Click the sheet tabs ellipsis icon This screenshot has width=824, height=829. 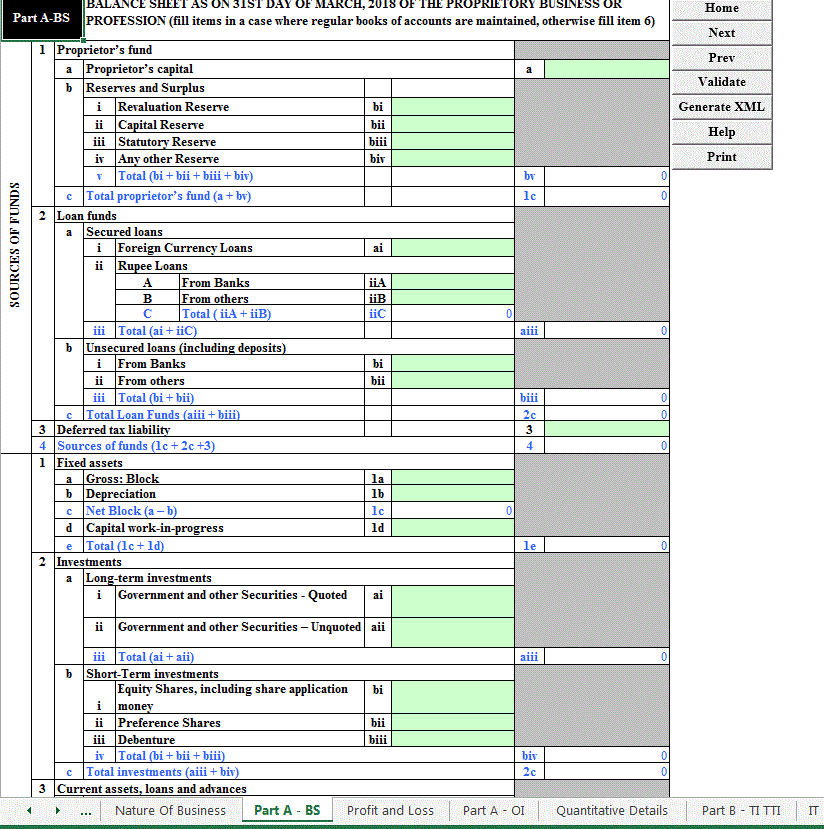(x=86, y=811)
